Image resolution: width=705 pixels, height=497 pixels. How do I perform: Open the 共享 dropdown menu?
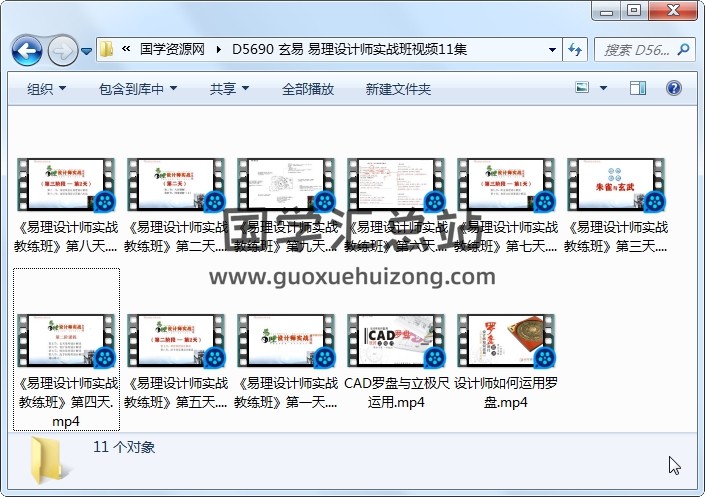point(229,89)
